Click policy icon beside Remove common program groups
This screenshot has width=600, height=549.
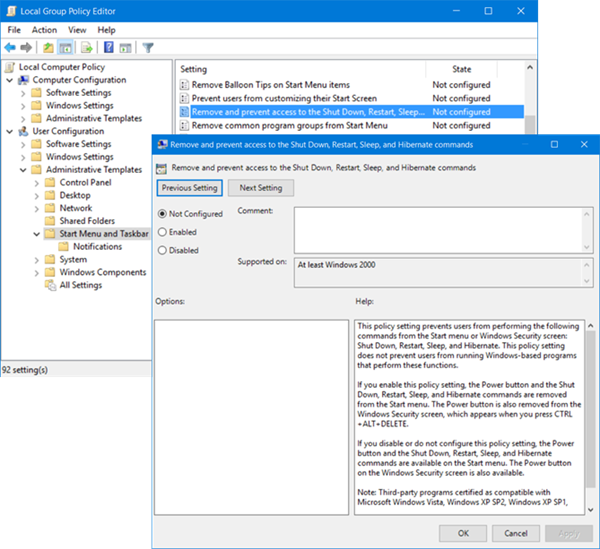(184, 125)
